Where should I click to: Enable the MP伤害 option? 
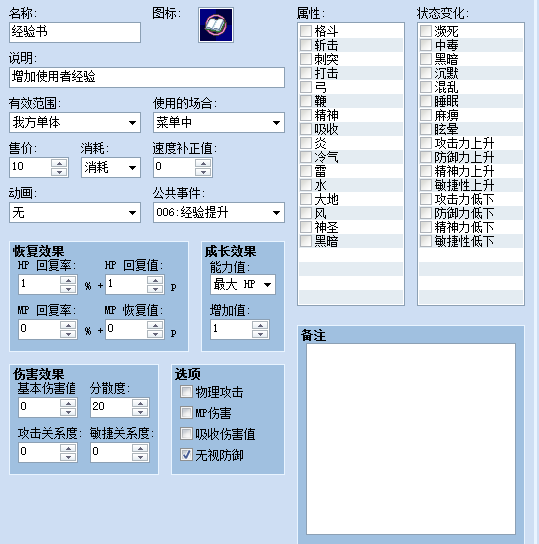point(186,413)
